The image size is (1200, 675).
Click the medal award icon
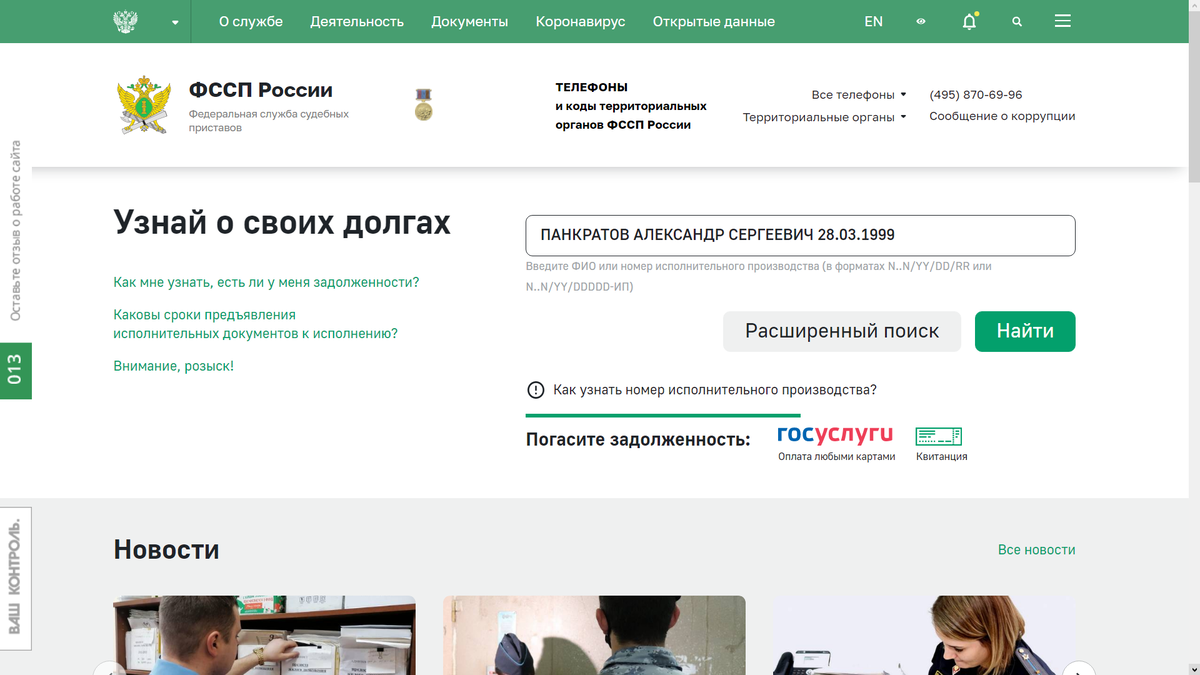[x=424, y=104]
